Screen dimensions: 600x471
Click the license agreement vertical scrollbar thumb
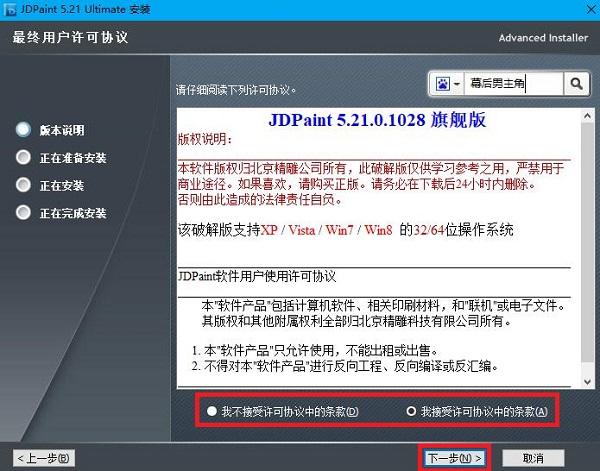click(587, 242)
